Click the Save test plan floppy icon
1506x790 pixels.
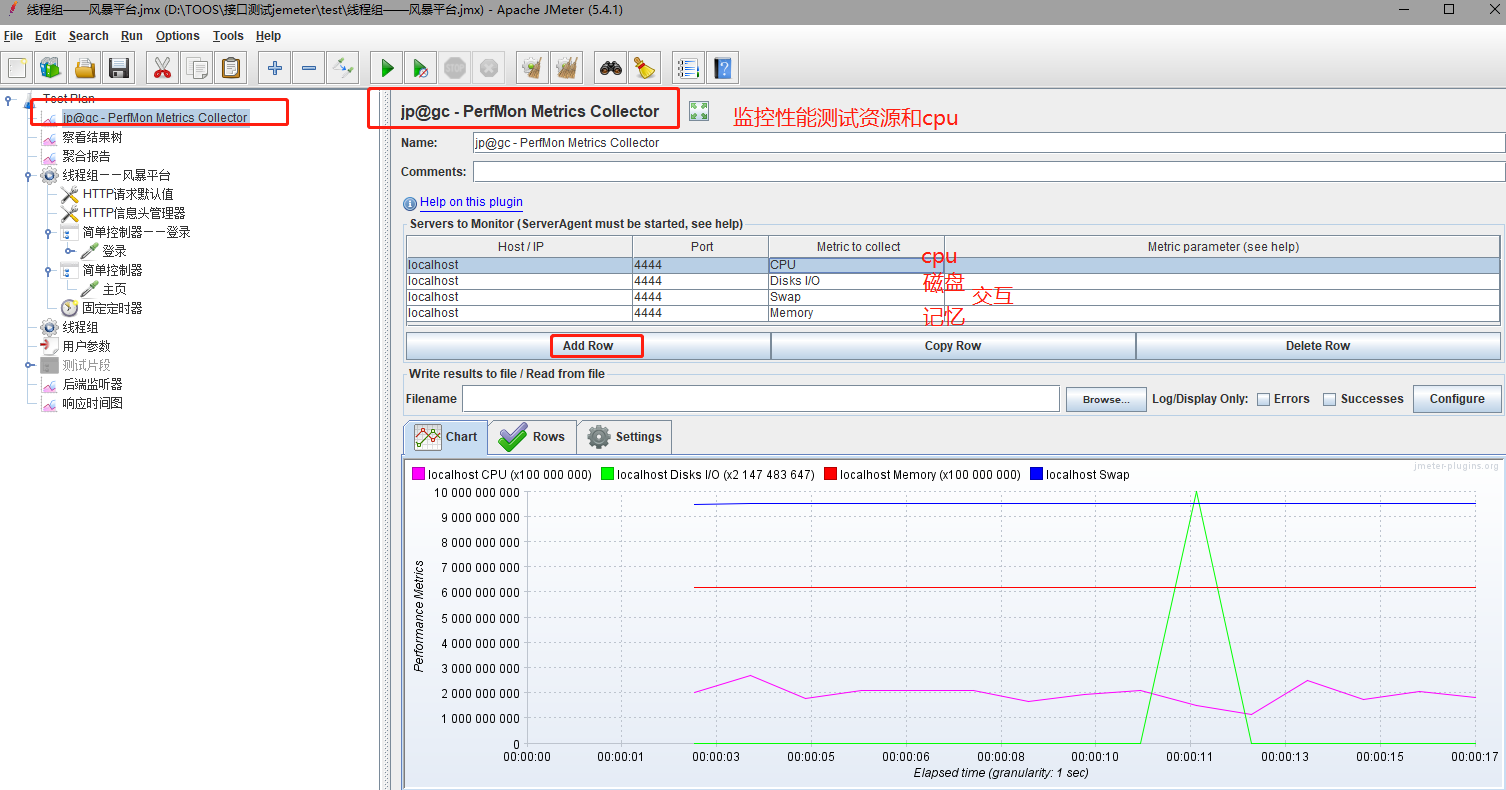[x=120, y=68]
